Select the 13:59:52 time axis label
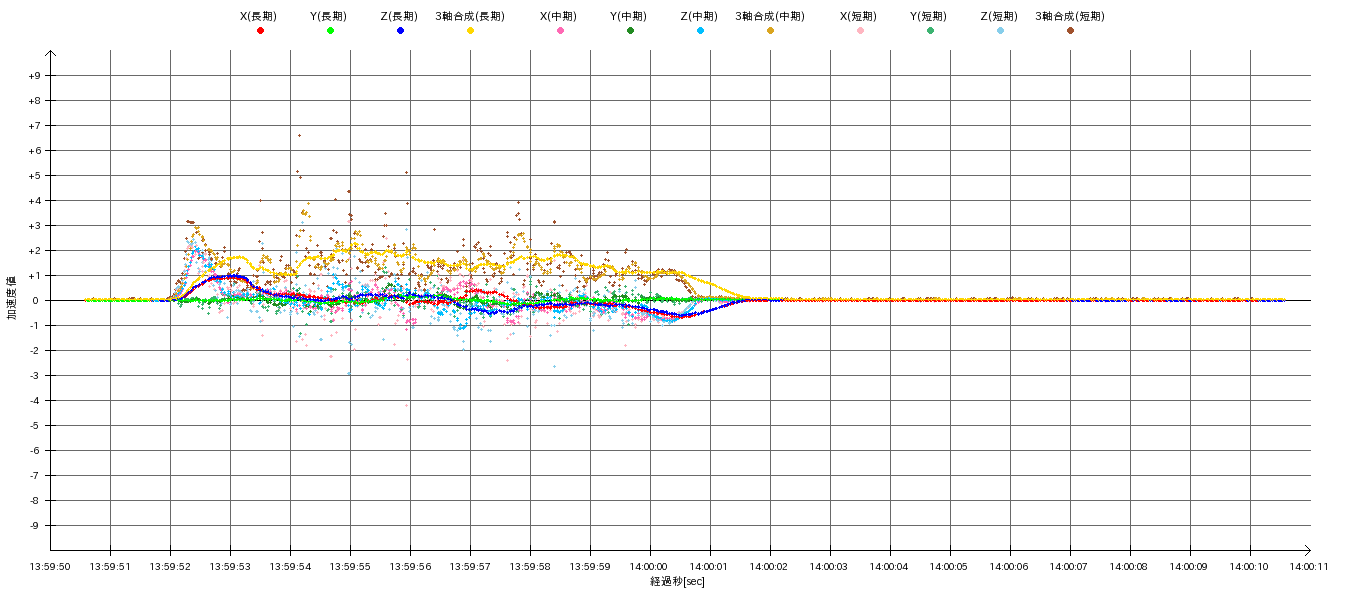Viewport: 1350px width, 610px height. (x=170, y=566)
